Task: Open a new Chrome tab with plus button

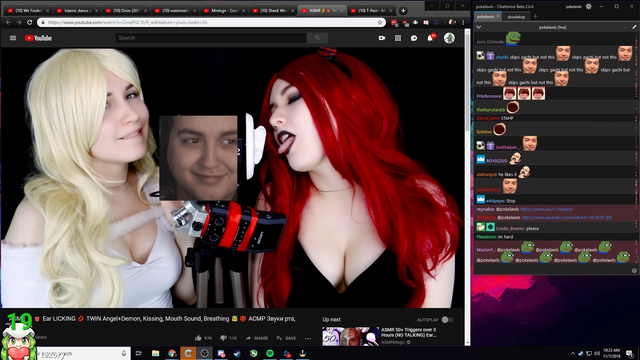Action: point(403,11)
